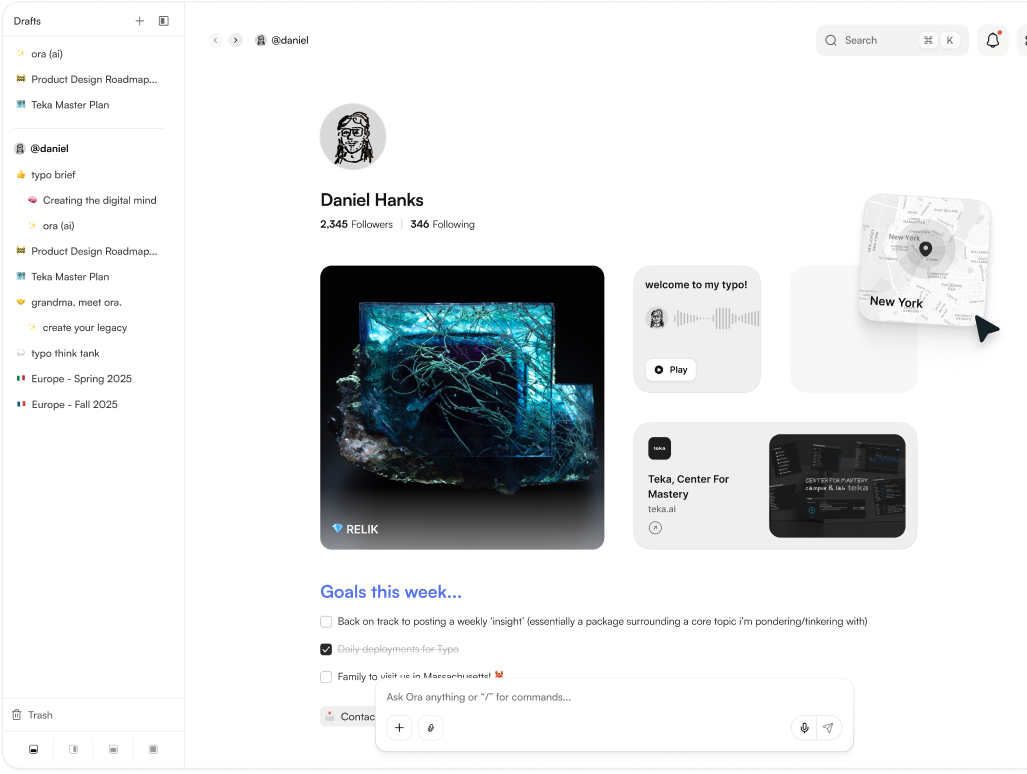Click the map pin on the New York map
The width and height of the screenshot is (1027, 774).
coord(925,249)
